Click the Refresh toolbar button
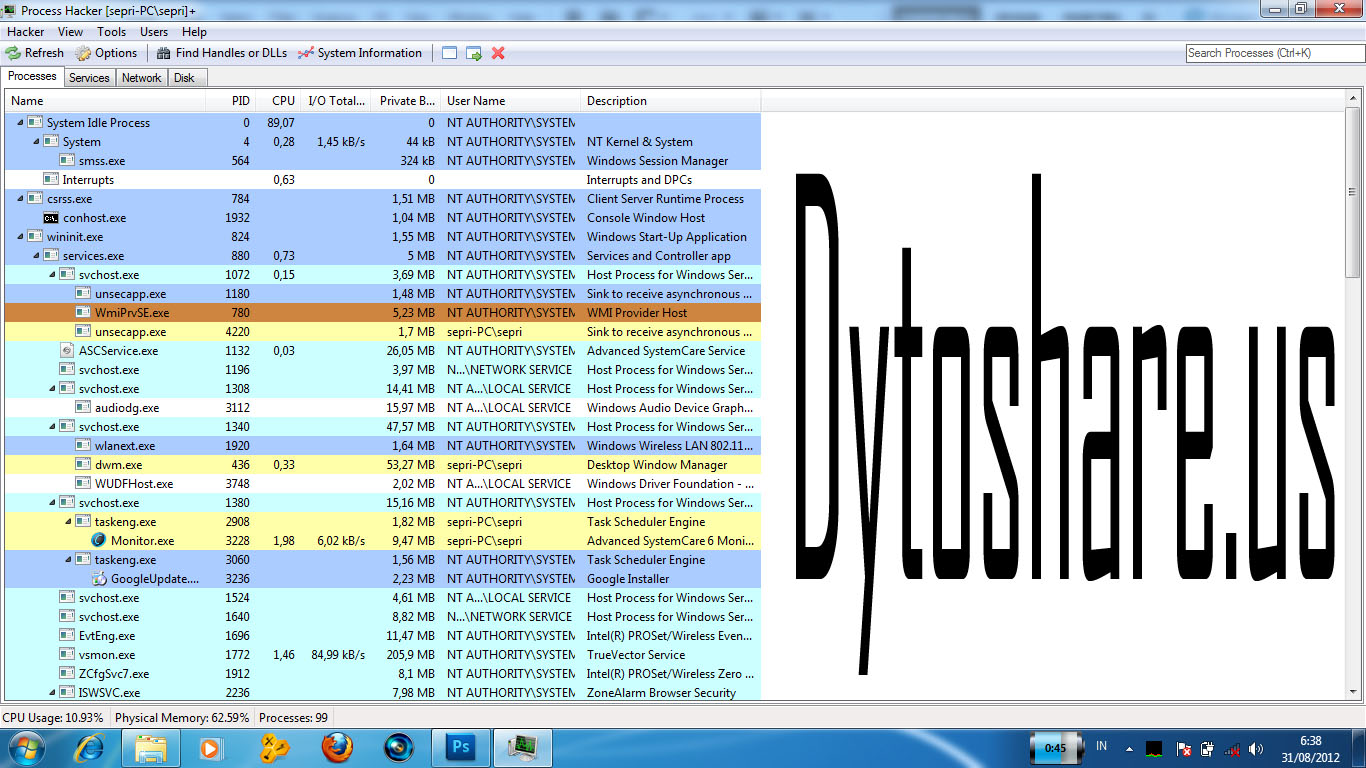This screenshot has height=768, width=1366. (x=35, y=53)
